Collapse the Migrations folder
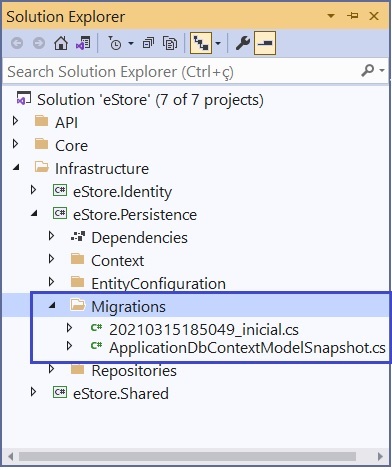The width and height of the screenshot is (392, 470). coord(52,305)
